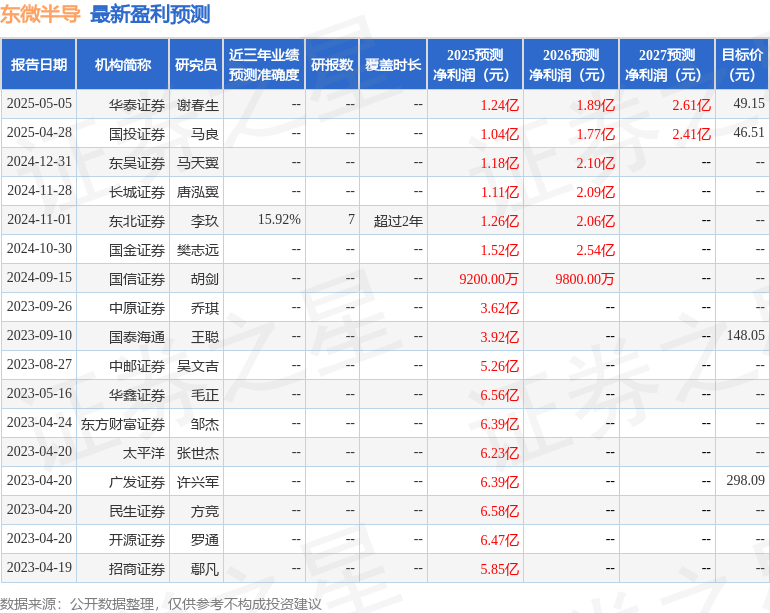Click the date 2025-04-28

tap(39, 133)
